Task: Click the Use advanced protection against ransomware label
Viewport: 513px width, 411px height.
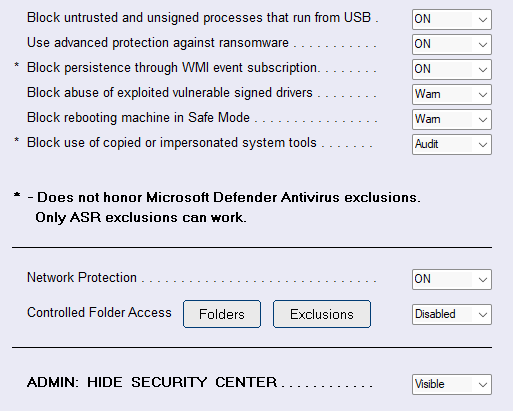Action: click(x=158, y=43)
